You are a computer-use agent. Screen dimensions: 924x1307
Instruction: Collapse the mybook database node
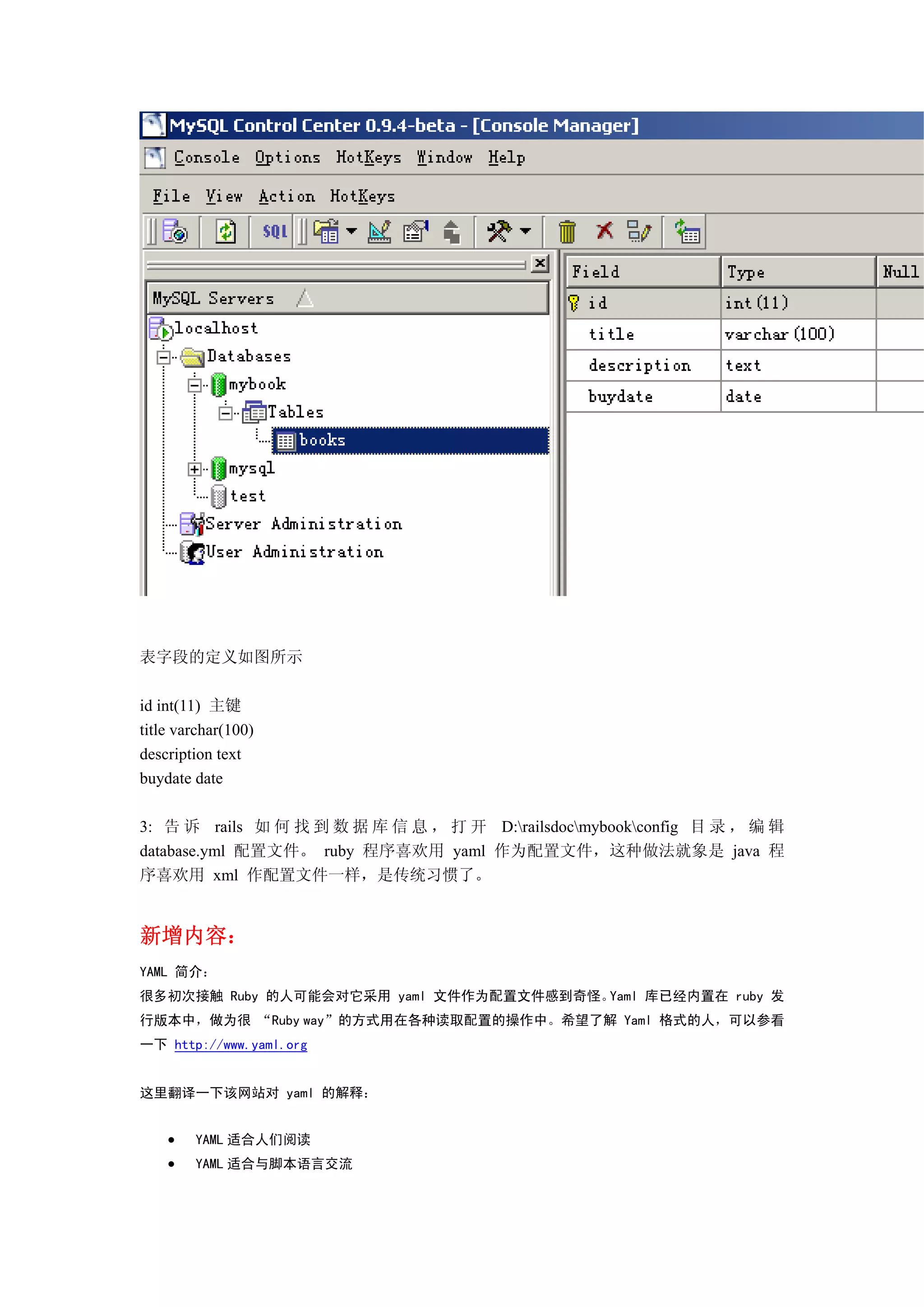click(195, 385)
